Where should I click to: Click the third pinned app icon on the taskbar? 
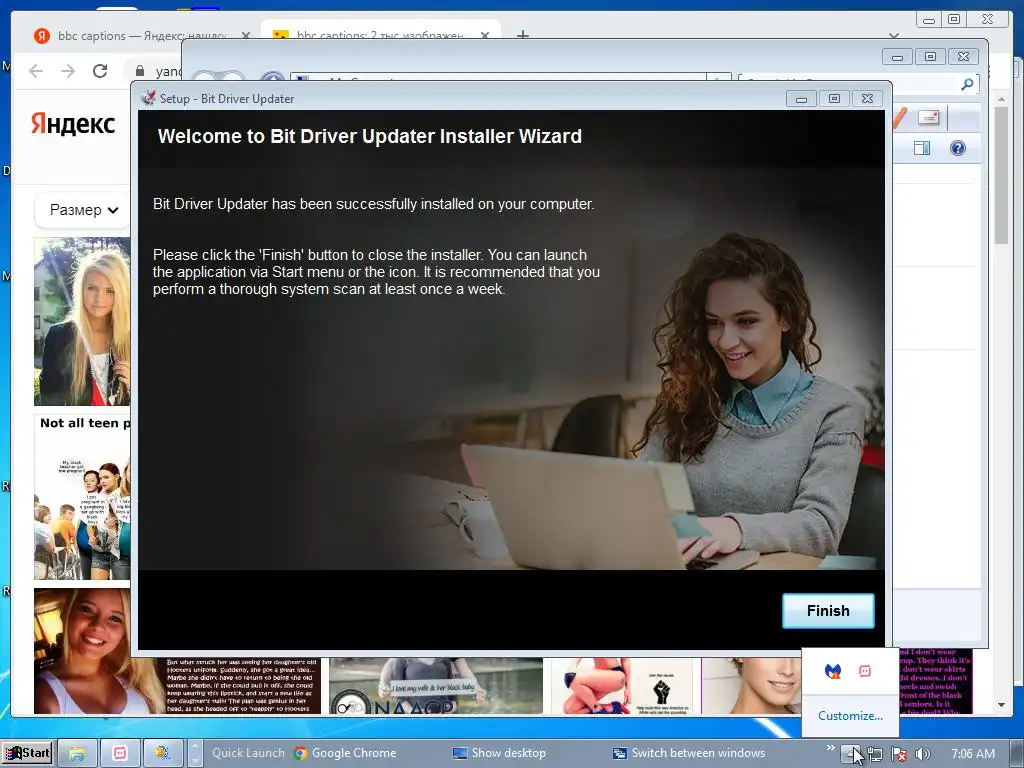pos(163,753)
